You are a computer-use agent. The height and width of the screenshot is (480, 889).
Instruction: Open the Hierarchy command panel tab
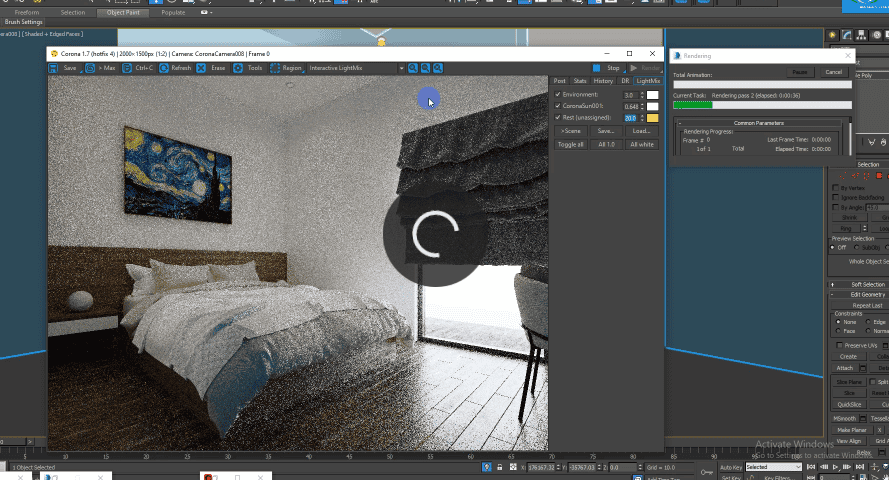tap(861, 35)
